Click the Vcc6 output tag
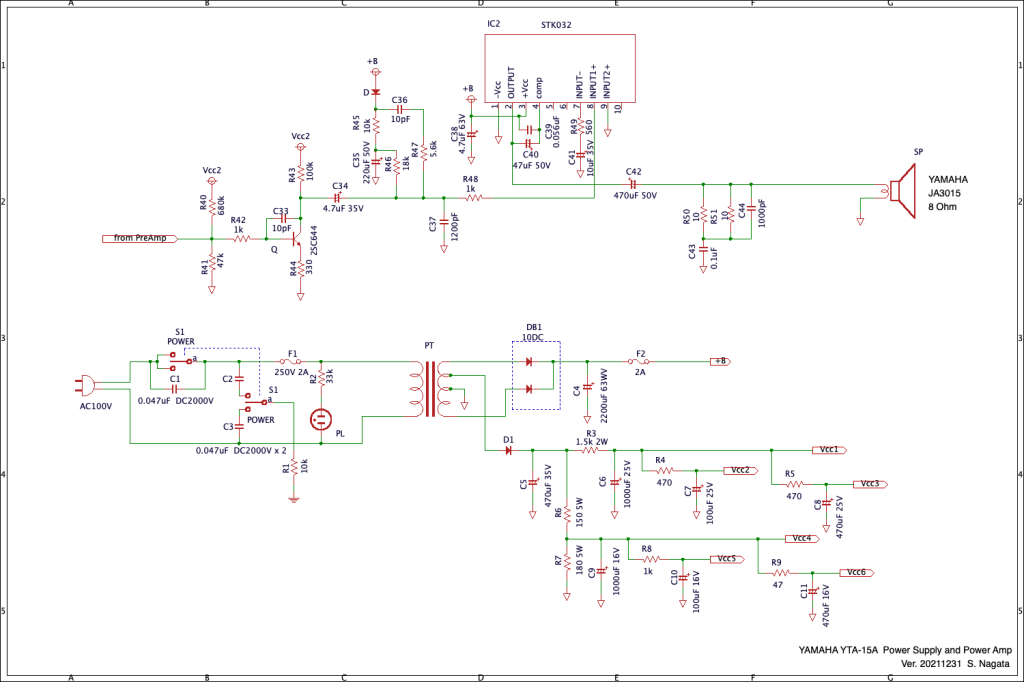Image resolution: width=1024 pixels, height=682 pixels. pos(857,572)
